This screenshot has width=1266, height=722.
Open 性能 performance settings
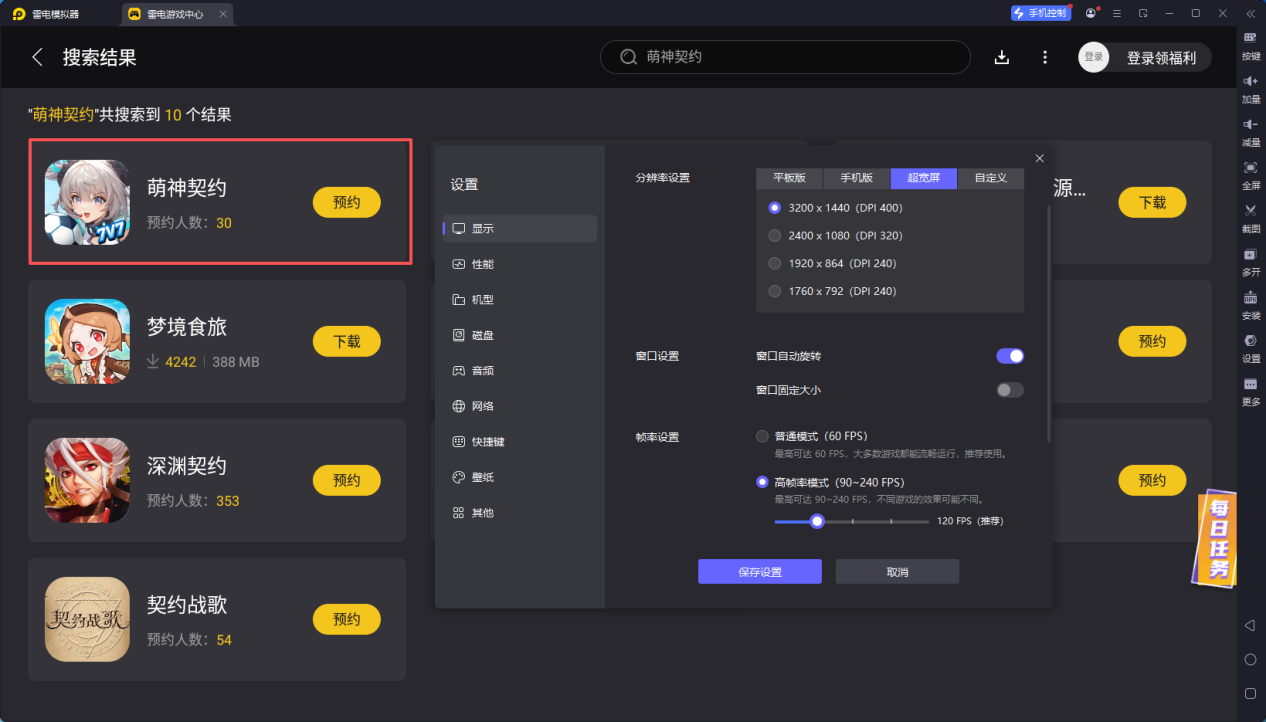pyautogui.click(x=520, y=264)
